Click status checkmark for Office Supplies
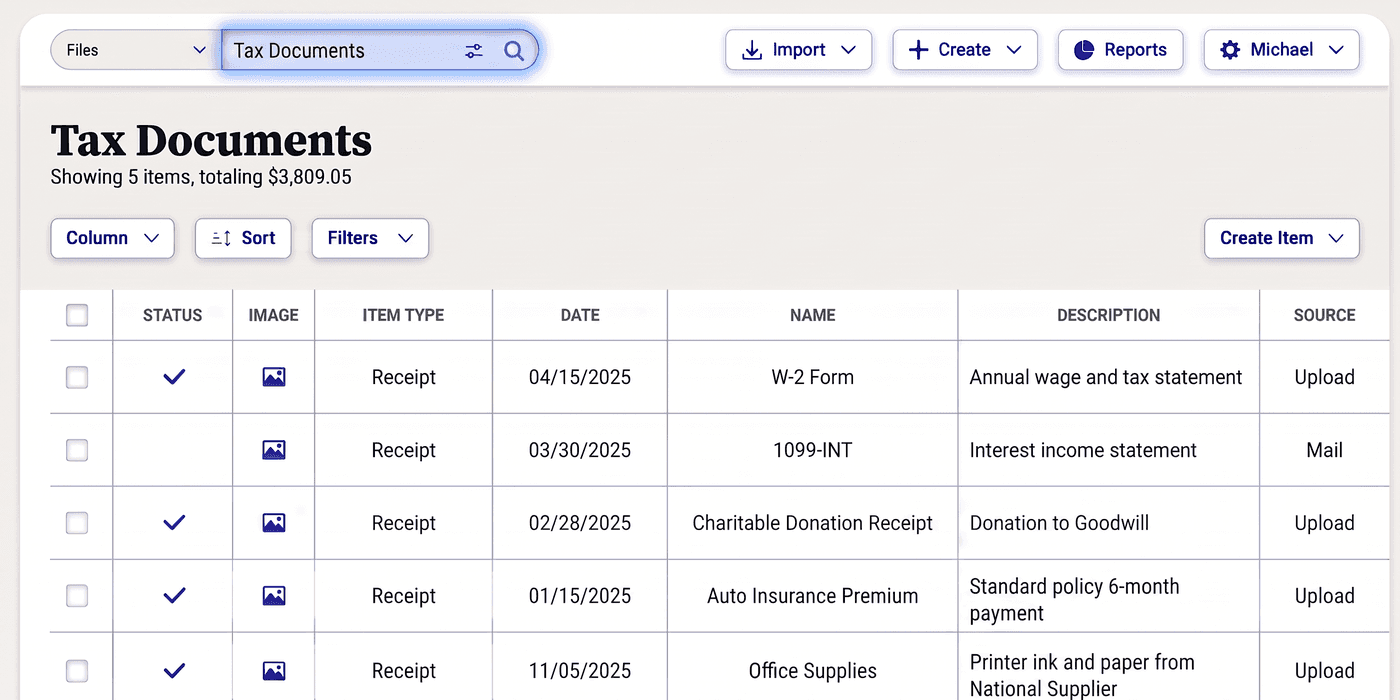This screenshot has height=700, width=1400. point(174,671)
